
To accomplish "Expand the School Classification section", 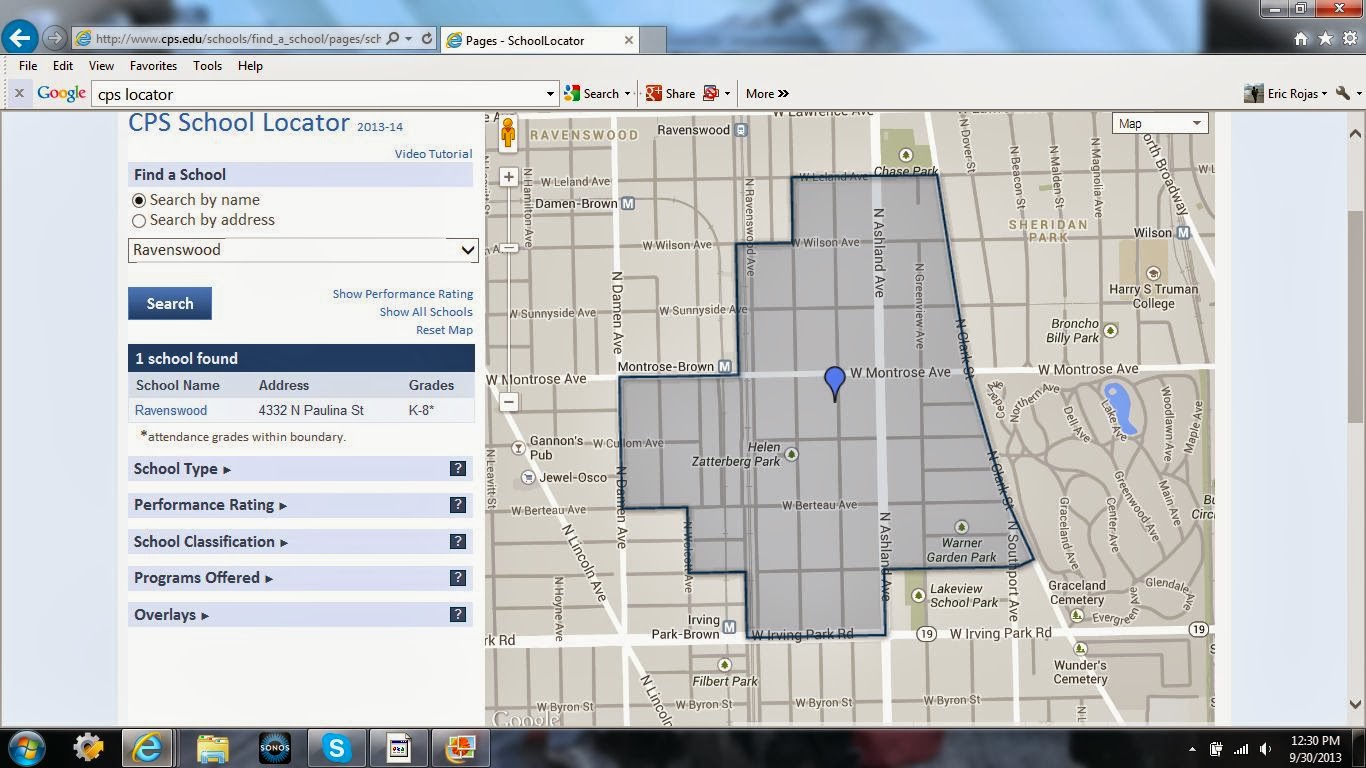I will point(211,542).
